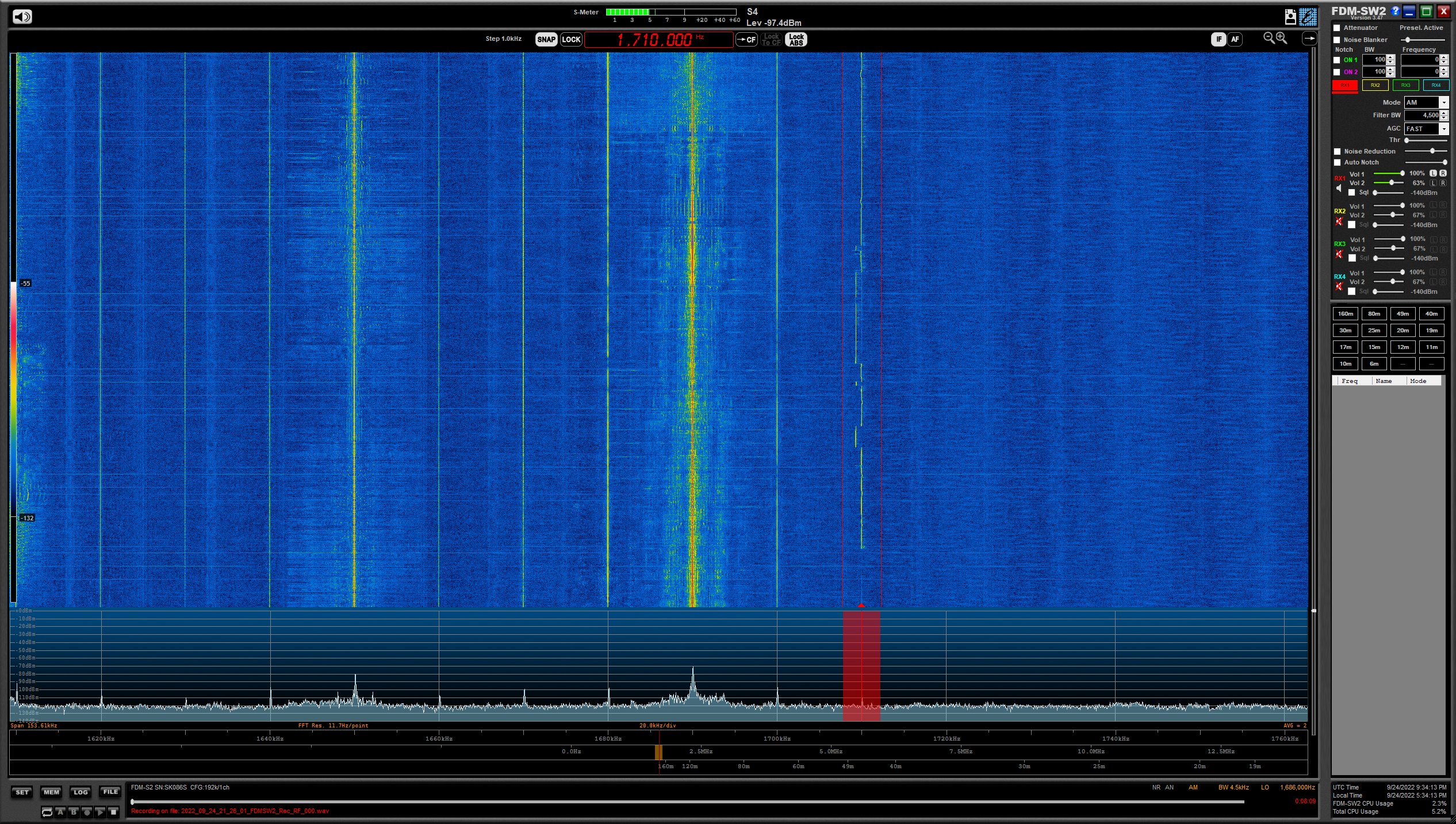Toggle RX1 Vol 2 right channel R
Screen dimensions: 1456x824
tap(1443, 183)
